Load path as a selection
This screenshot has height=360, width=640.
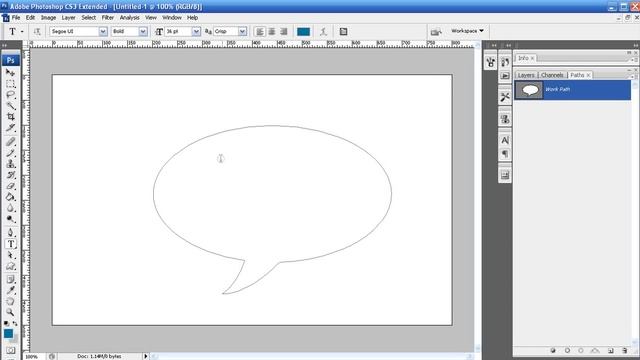click(581, 351)
